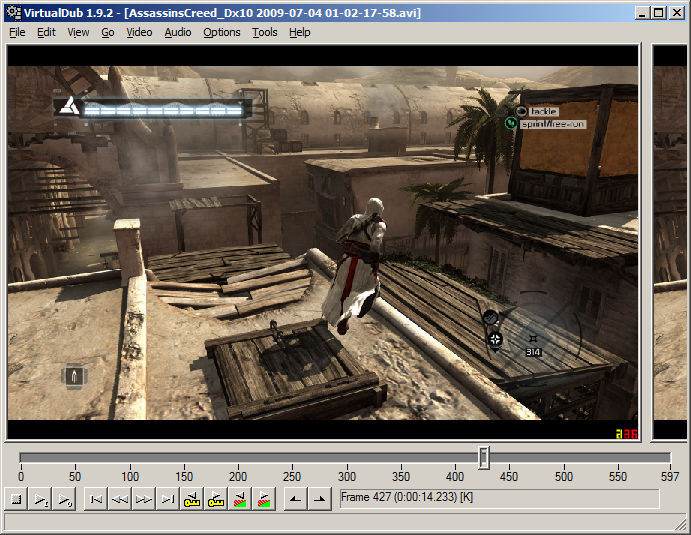Close the VirtualDub window

click(676, 13)
